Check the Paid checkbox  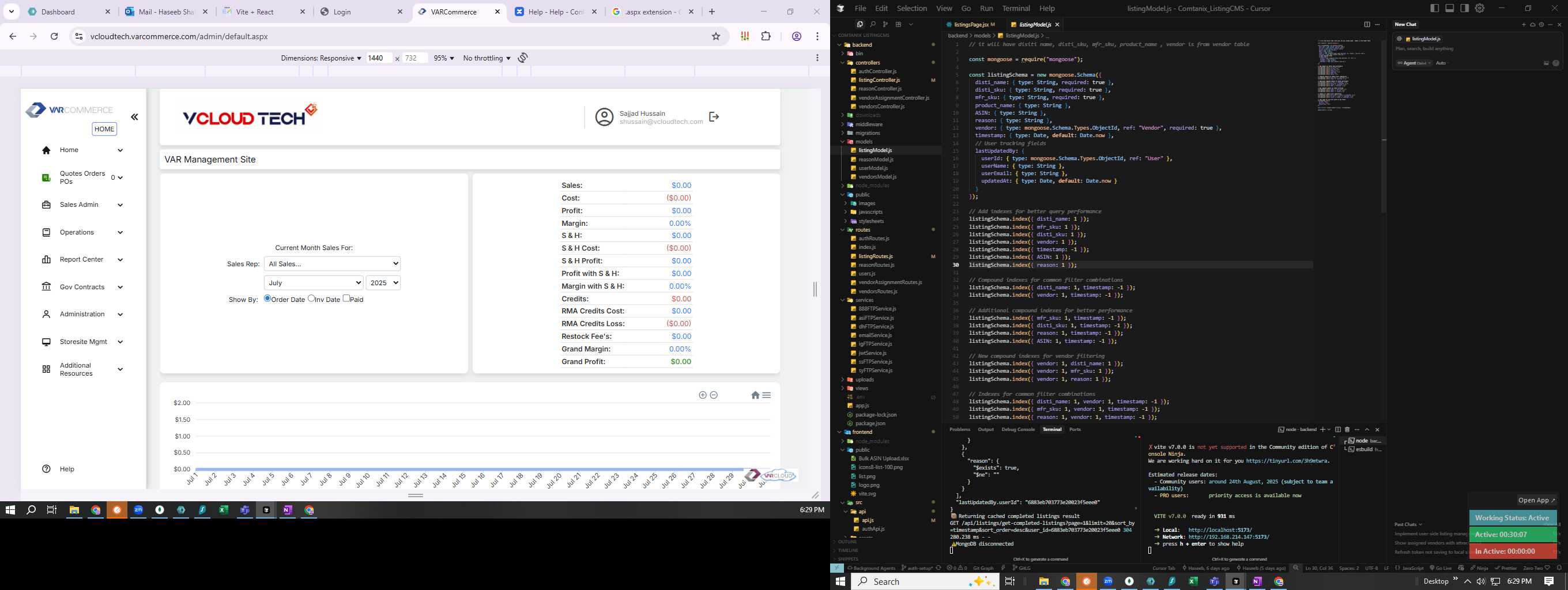(x=346, y=298)
